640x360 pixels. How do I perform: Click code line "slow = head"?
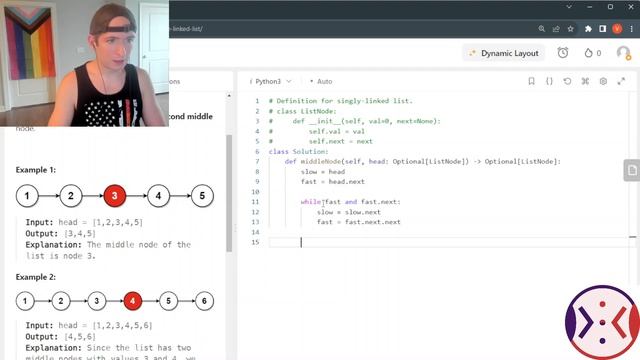point(322,172)
